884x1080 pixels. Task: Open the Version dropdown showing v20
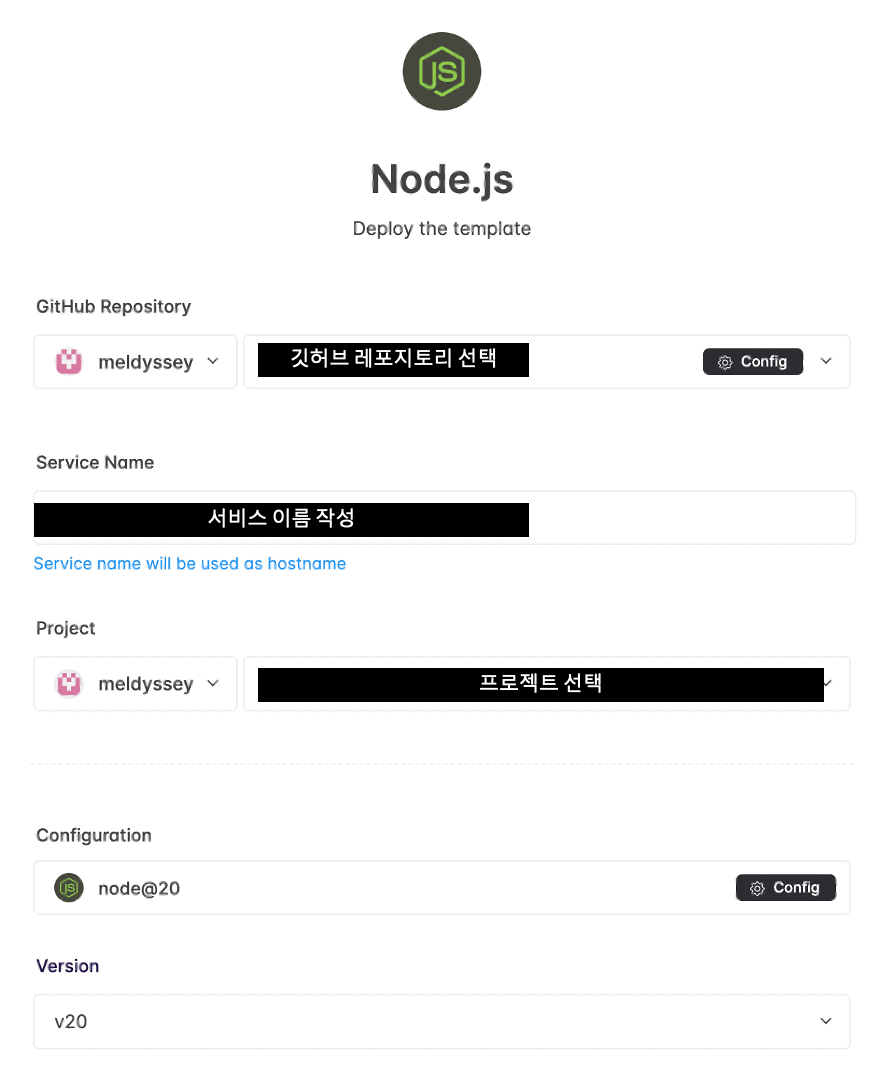click(441, 1021)
